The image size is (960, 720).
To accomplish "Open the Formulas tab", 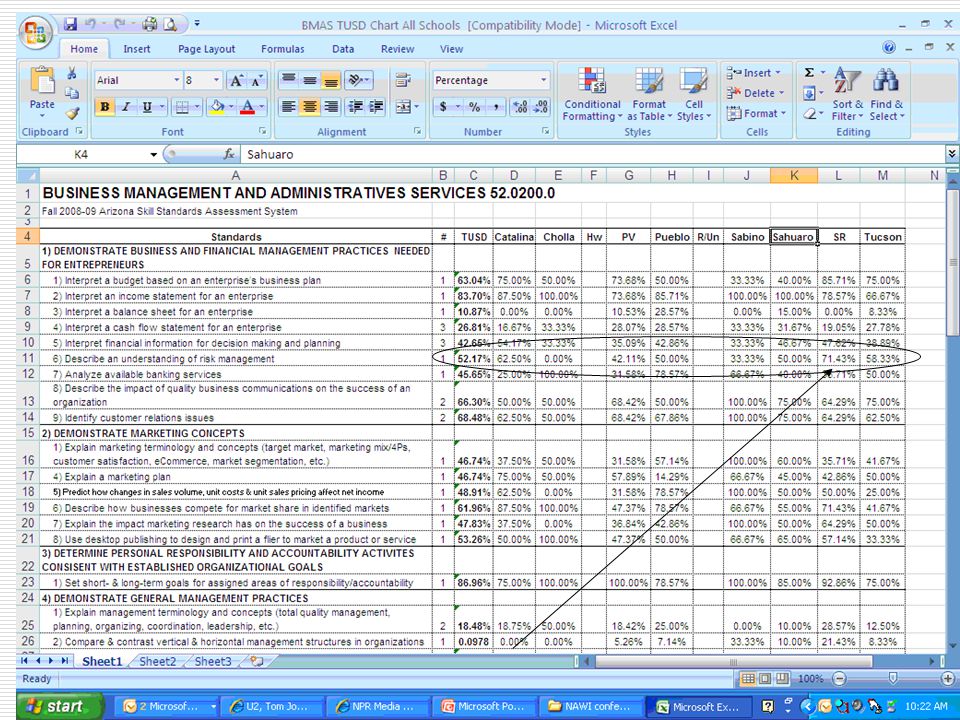I will (x=282, y=49).
